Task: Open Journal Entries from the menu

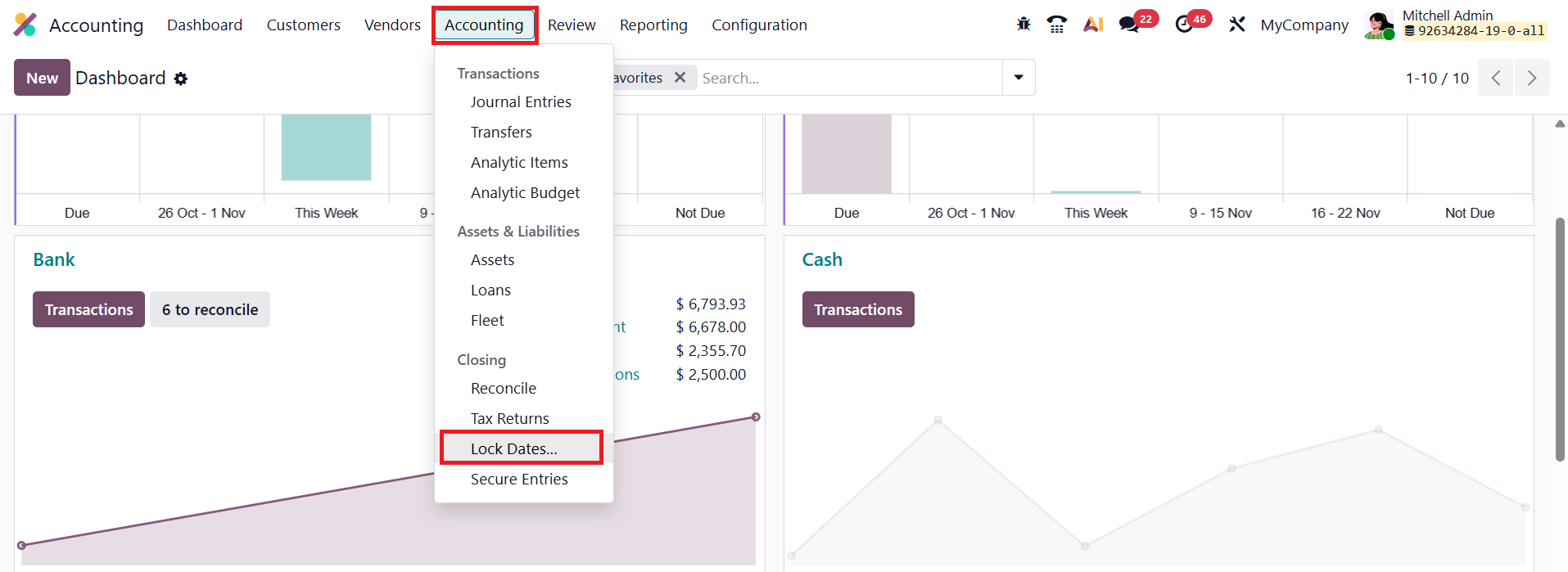Action: [x=521, y=102]
